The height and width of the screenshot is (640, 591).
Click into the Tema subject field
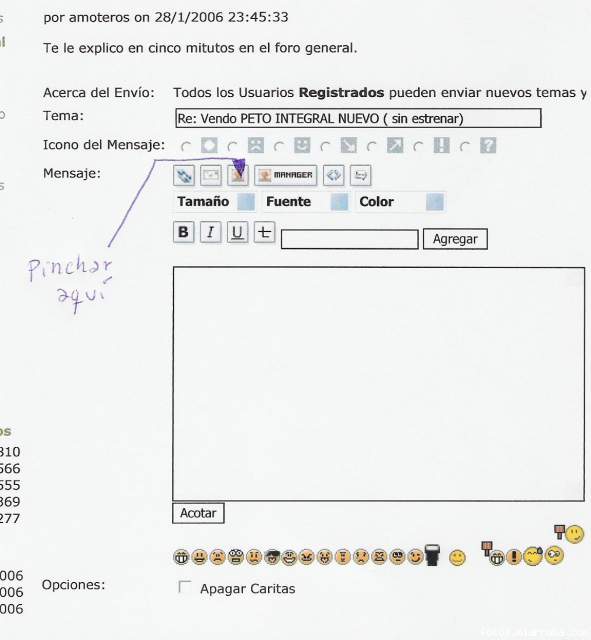click(x=358, y=118)
